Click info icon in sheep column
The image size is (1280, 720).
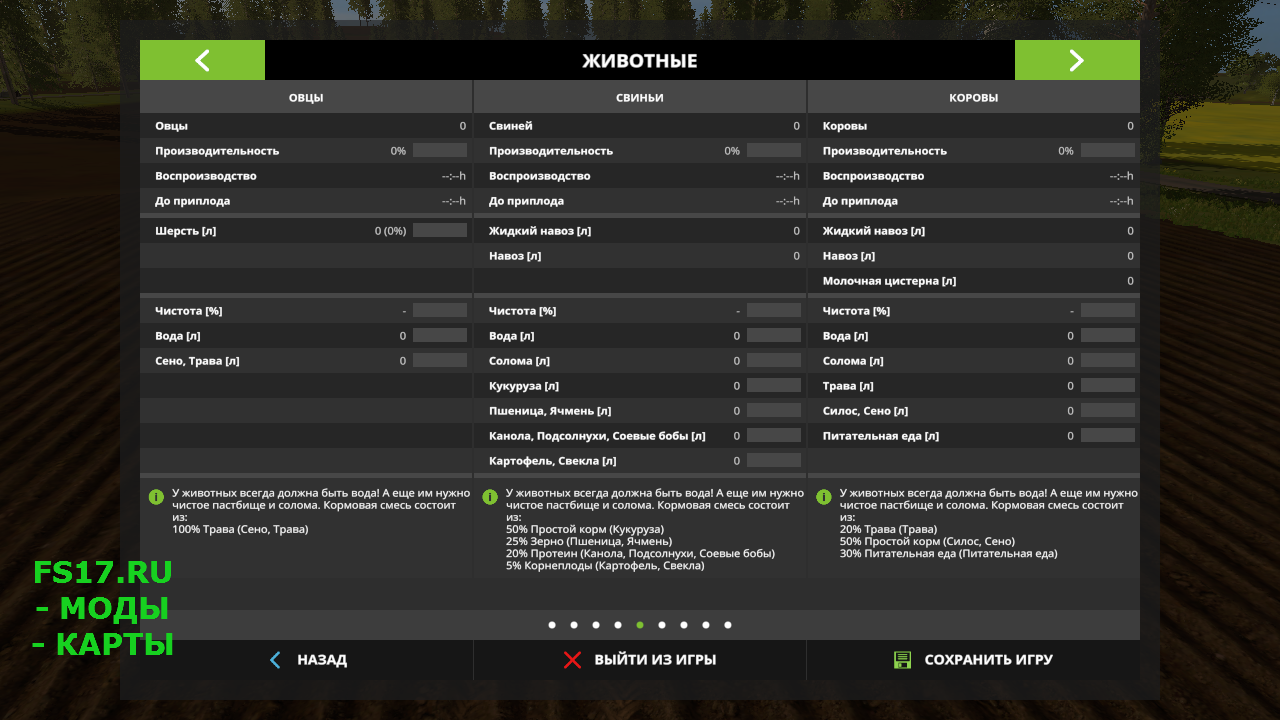tap(156, 497)
